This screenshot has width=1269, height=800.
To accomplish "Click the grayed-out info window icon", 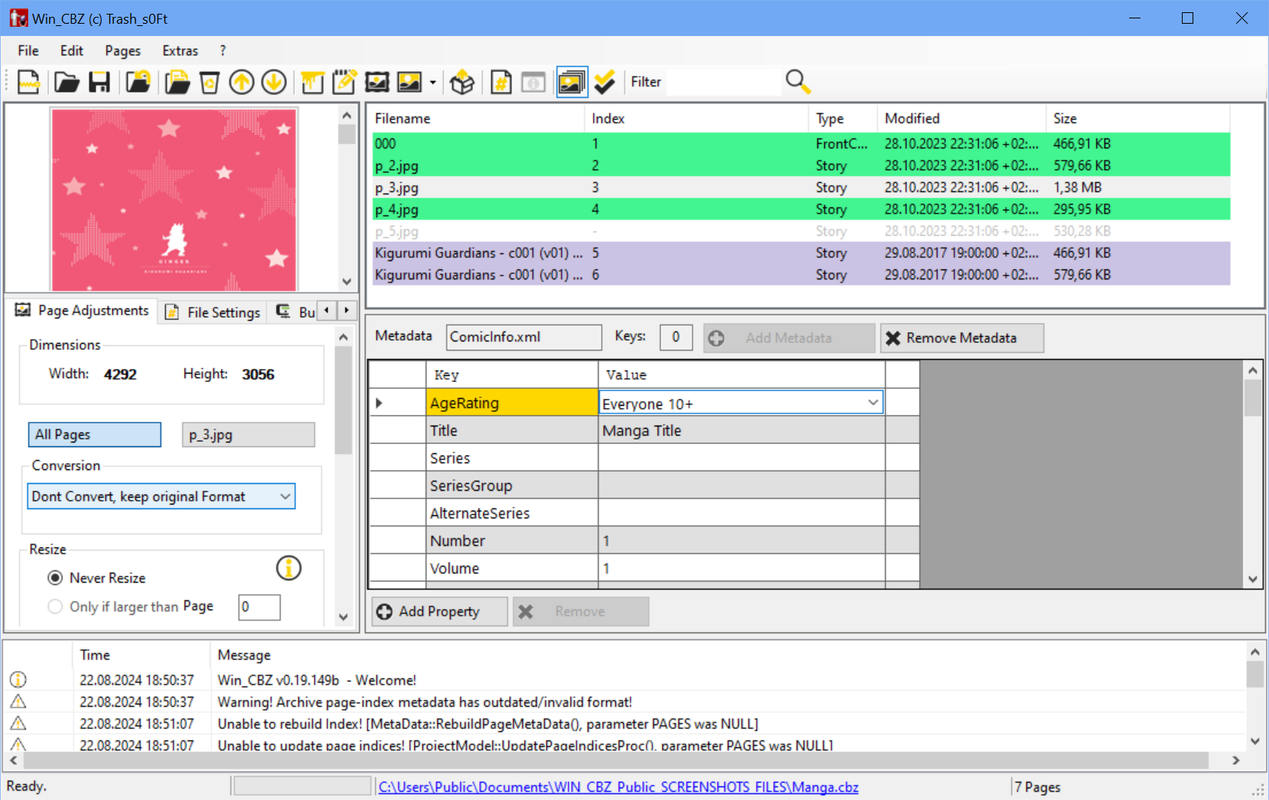I will [x=533, y=82].
